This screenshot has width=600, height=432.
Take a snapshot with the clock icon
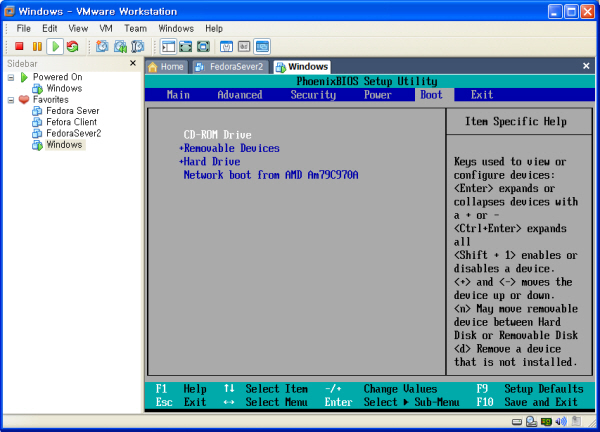pyautogui.click(x=102, y=47)
